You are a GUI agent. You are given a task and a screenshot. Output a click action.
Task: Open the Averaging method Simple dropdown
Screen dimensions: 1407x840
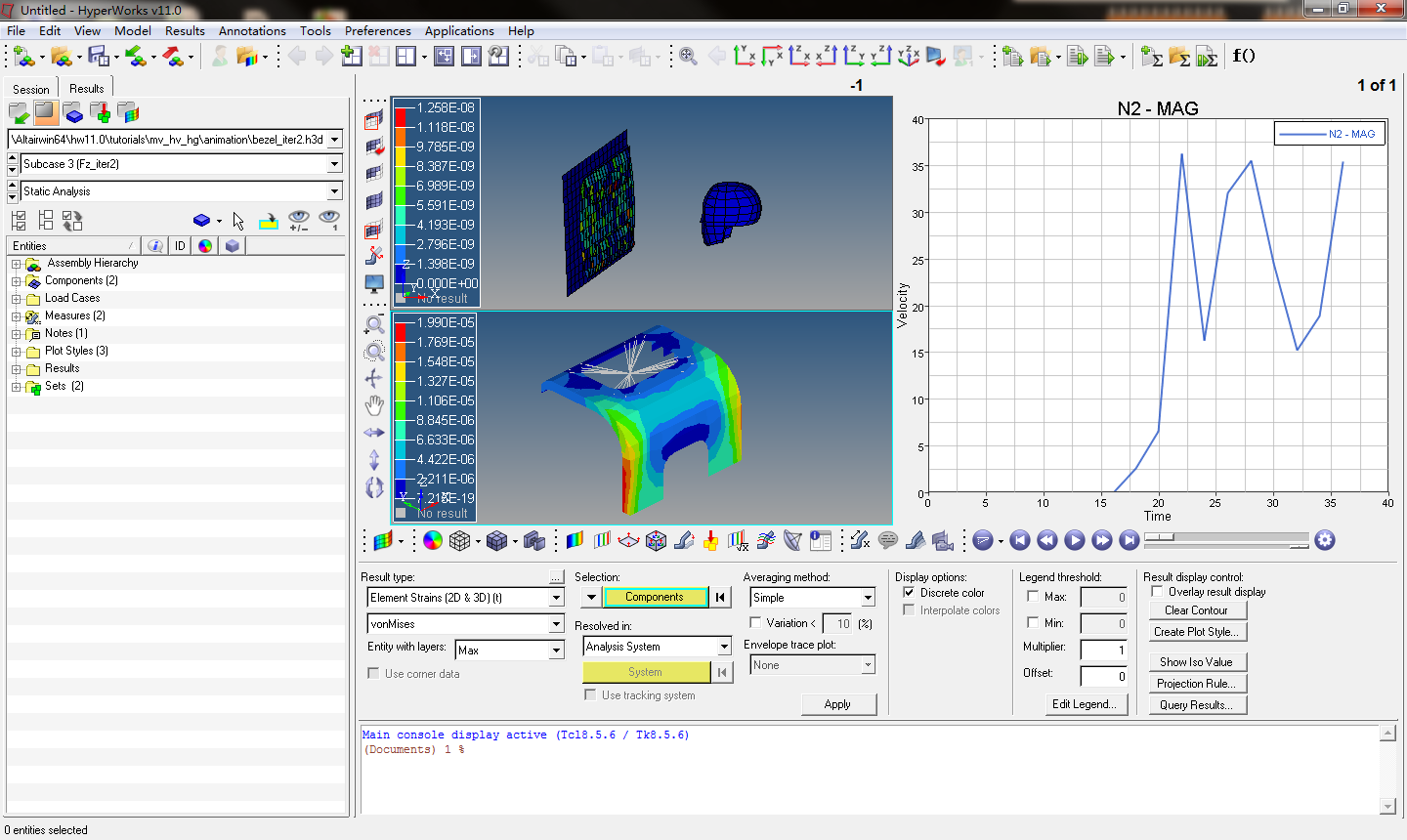pyautogui.click(x=868, y=598)
